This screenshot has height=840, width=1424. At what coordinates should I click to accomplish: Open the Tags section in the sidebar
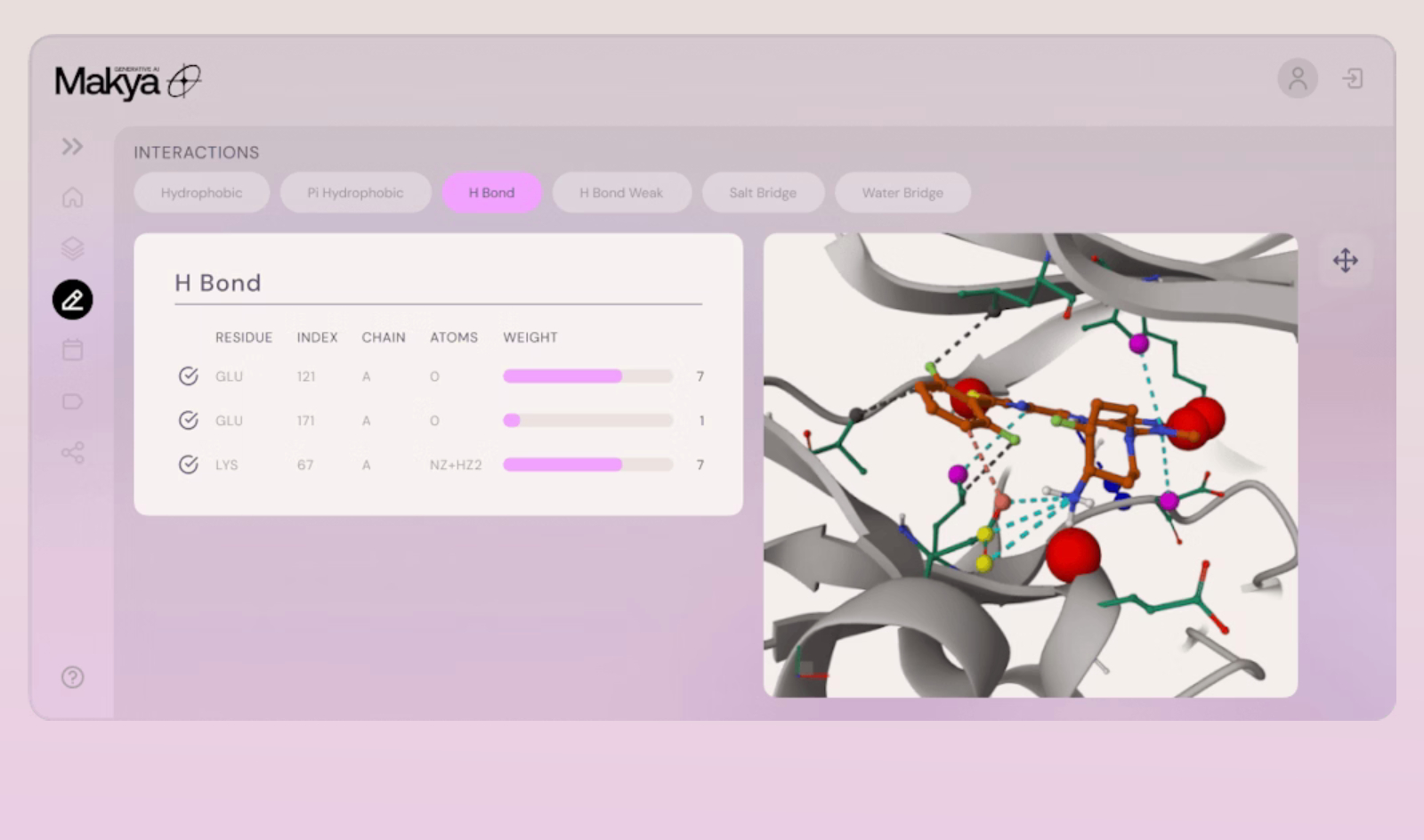[72, 401]
